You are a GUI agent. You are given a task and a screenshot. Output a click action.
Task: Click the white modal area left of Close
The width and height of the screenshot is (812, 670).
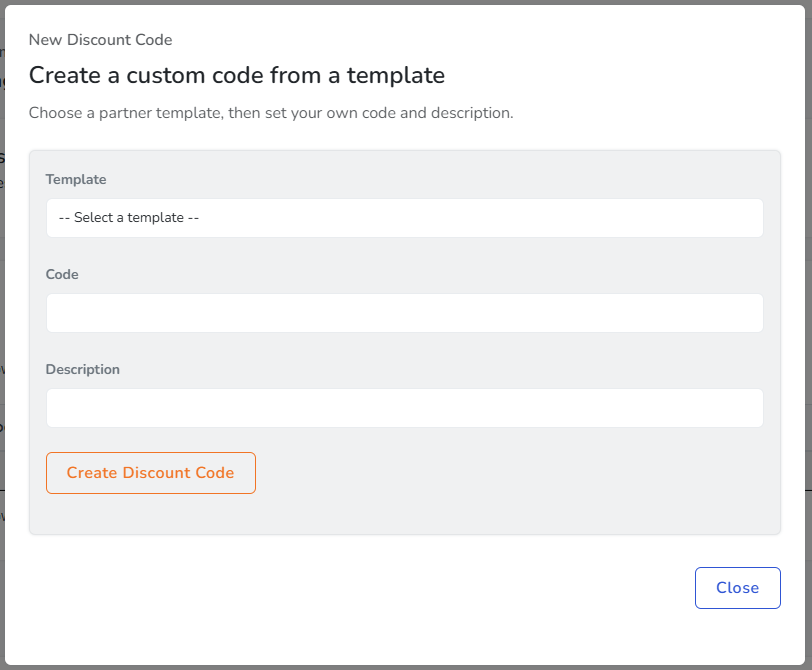(x=400, y=588)
